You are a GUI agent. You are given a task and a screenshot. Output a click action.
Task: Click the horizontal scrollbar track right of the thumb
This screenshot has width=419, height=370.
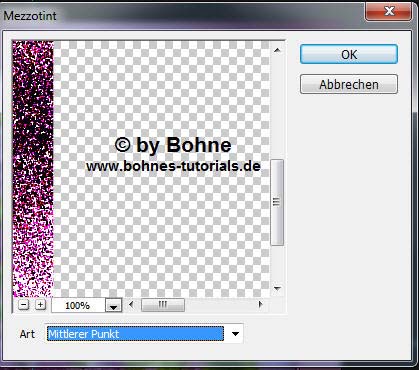coord(220,305)
